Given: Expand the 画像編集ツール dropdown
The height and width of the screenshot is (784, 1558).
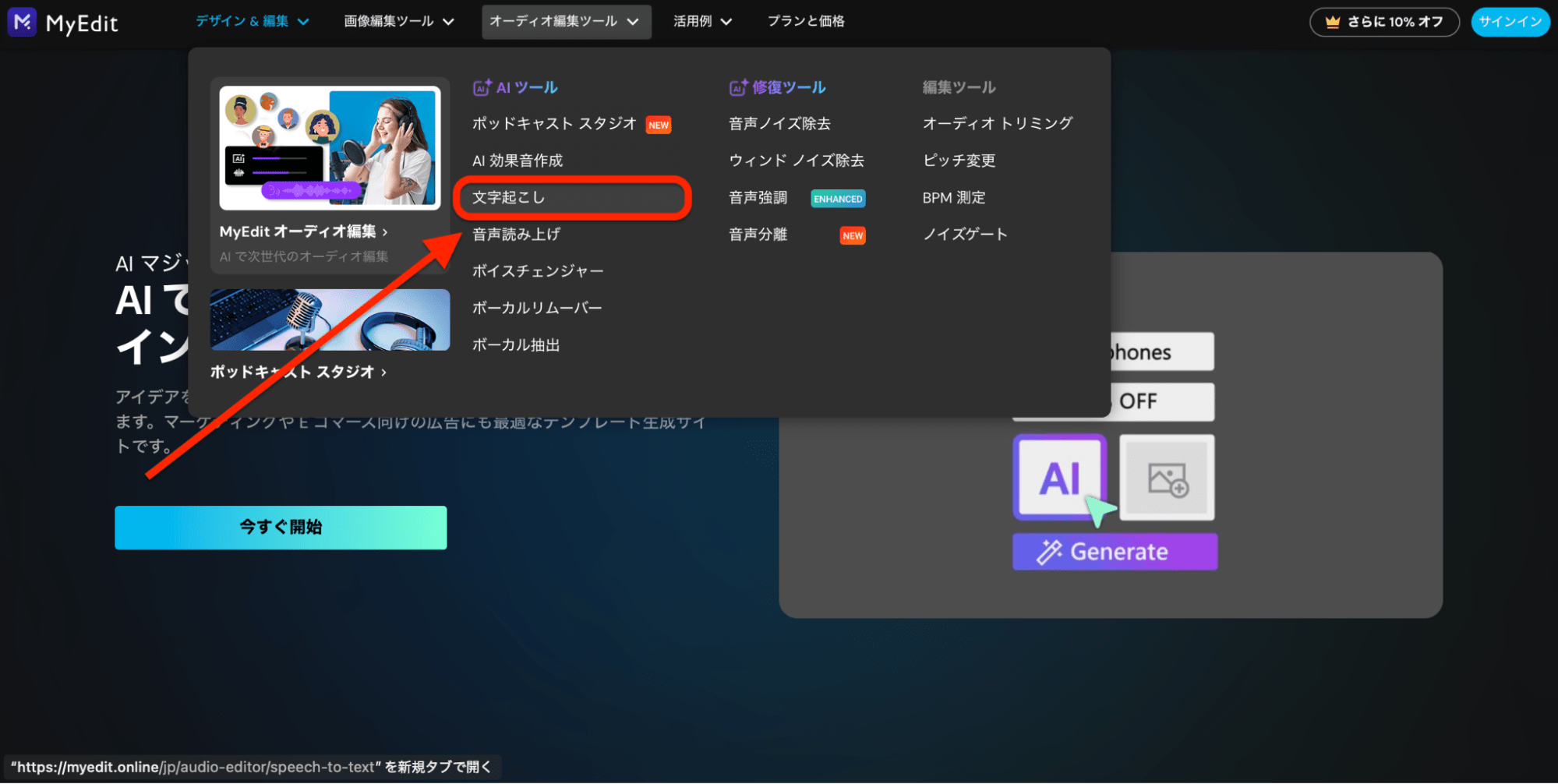Looking at the screenshot, I should (x=399, y=21).
